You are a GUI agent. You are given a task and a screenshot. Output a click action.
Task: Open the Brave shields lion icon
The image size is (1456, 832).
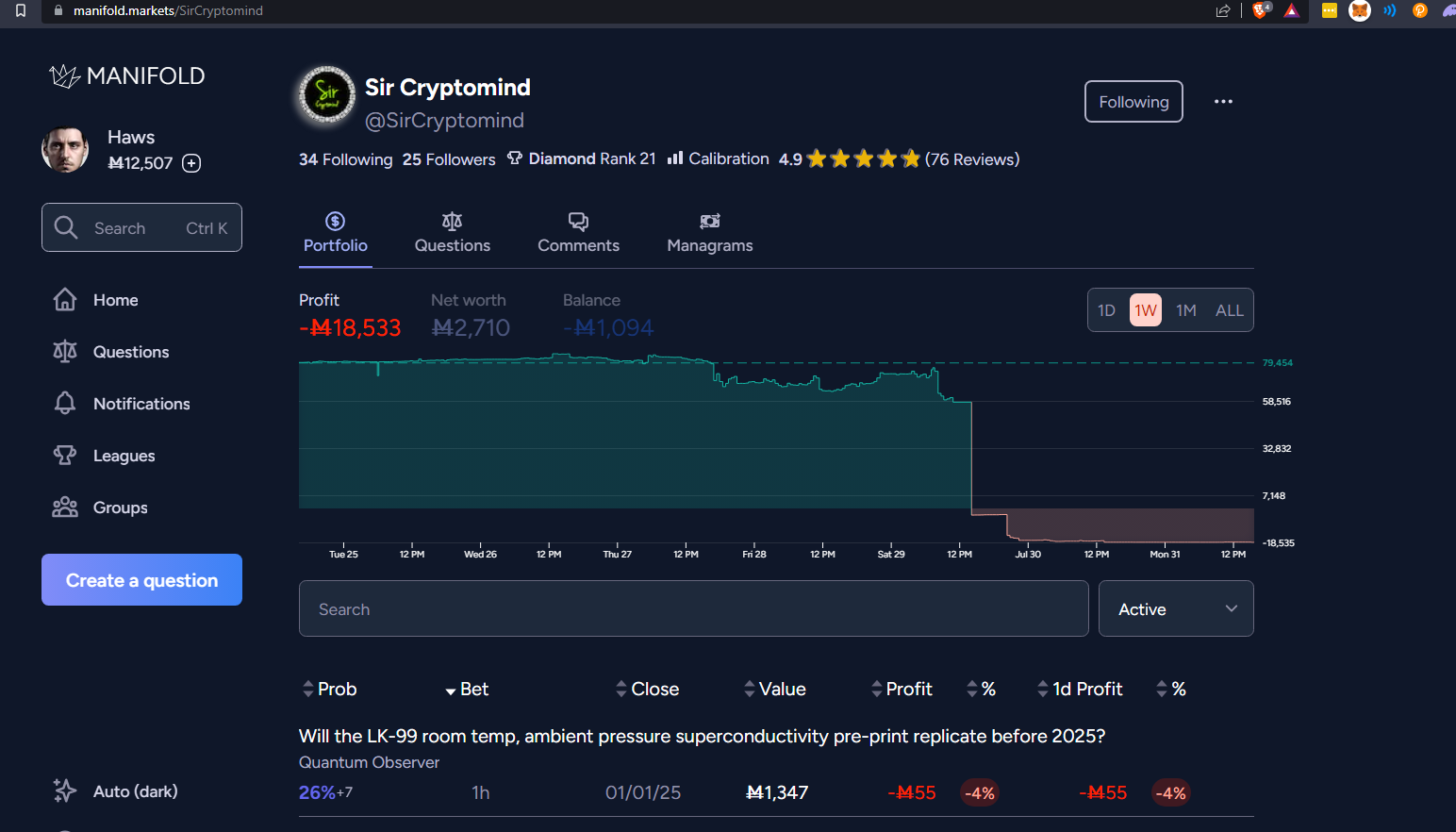[x=1261, y=10]
